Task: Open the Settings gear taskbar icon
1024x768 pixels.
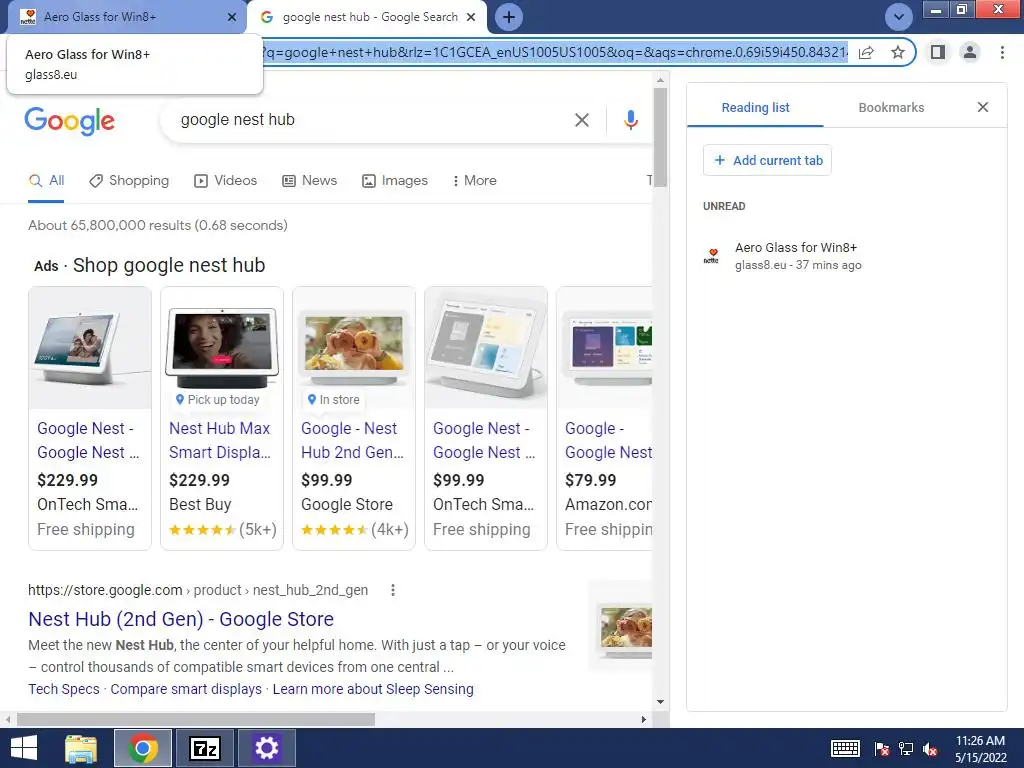Action: coord(266,748)
